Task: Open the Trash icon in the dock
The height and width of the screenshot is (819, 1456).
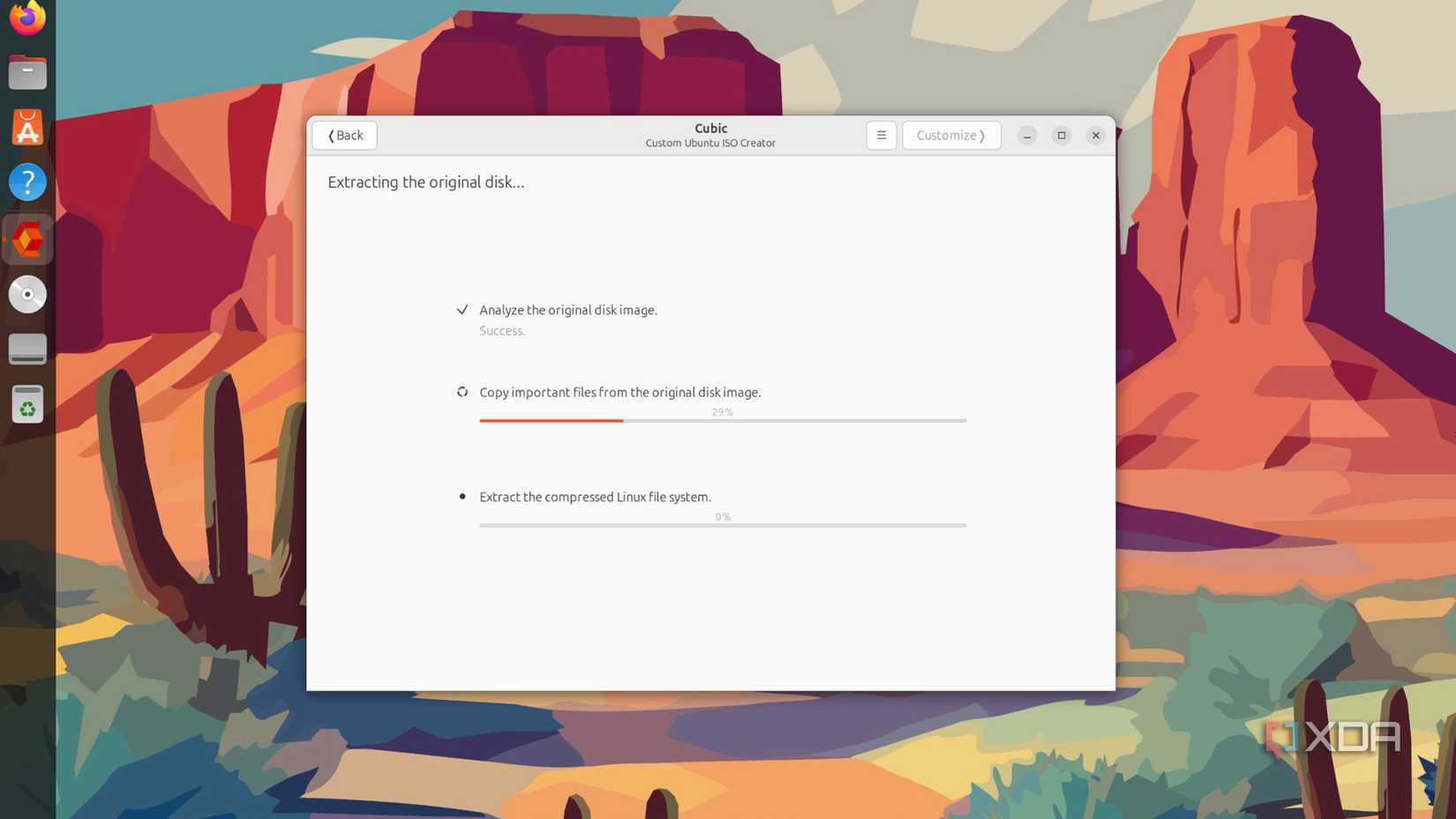Action: pos(26,404)
